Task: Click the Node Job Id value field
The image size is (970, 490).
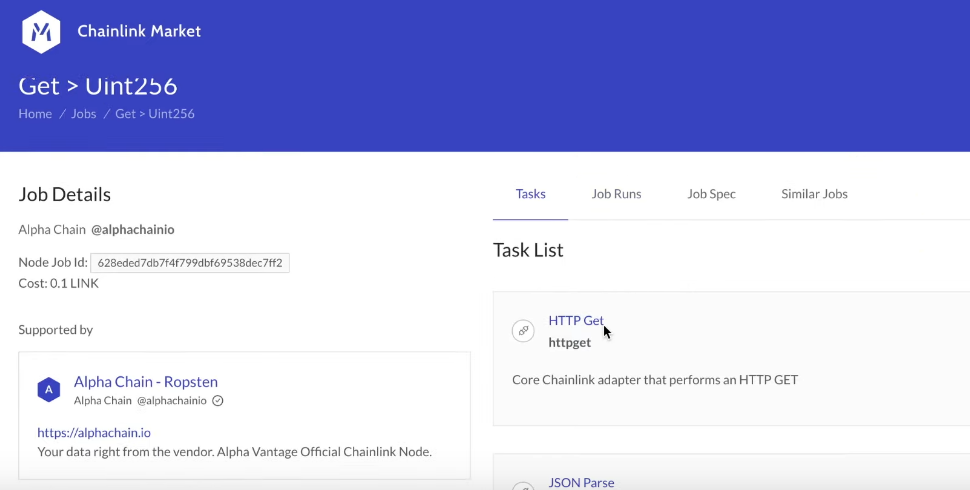Action: click(x=190, y=263)
